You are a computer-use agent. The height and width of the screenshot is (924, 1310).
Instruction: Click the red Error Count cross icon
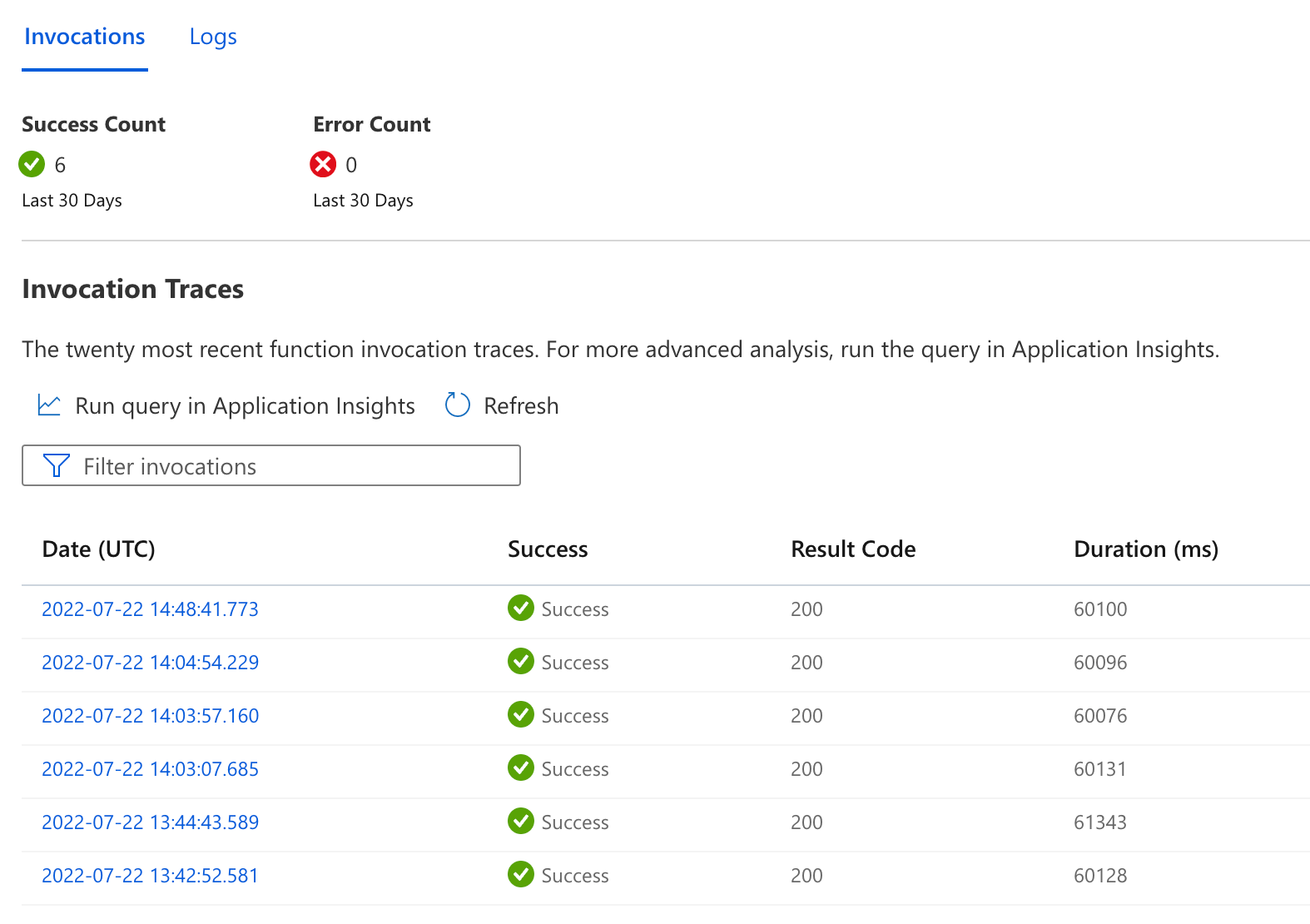[x=323, y=164]
